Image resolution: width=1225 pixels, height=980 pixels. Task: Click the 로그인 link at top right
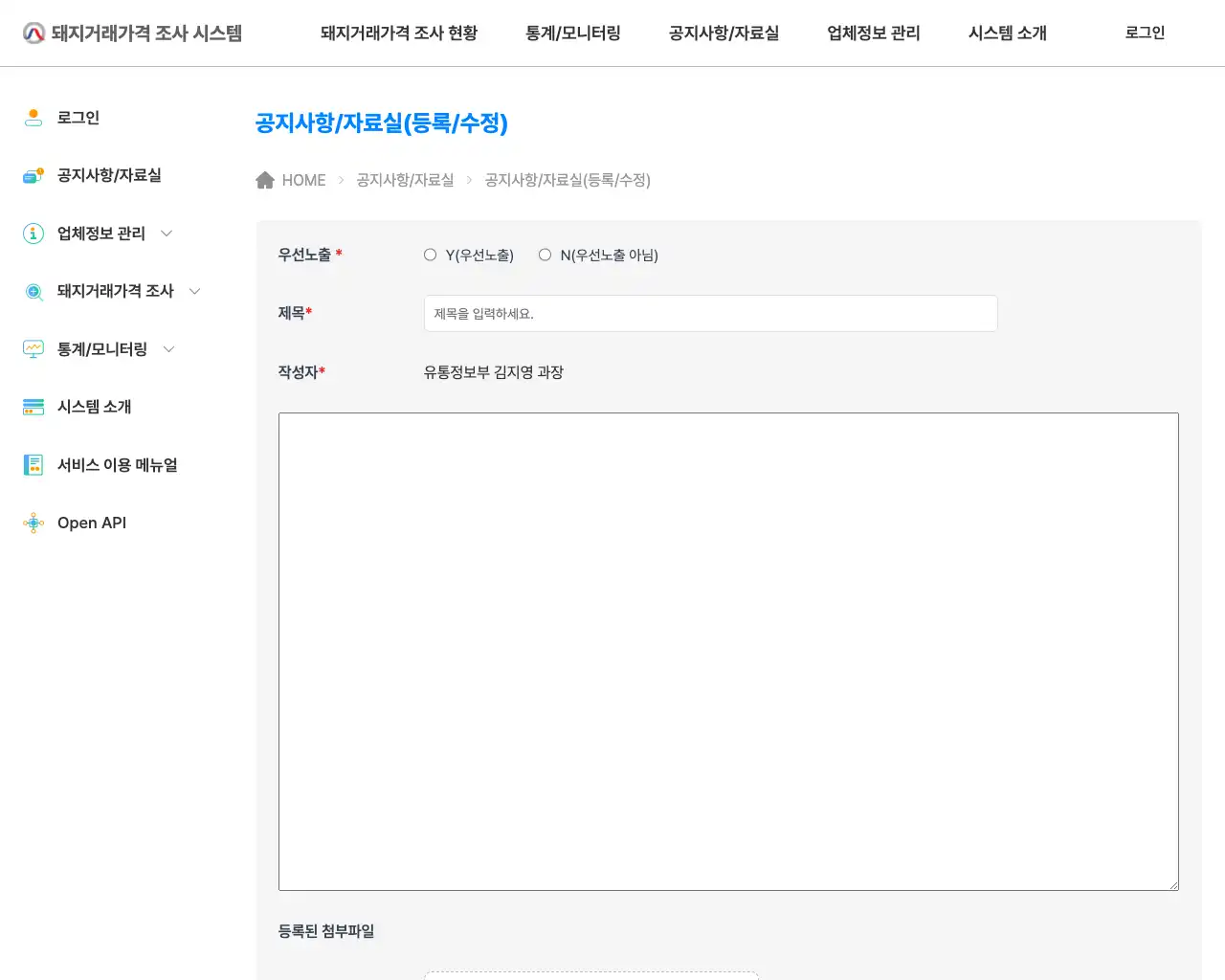[1144, 32]
